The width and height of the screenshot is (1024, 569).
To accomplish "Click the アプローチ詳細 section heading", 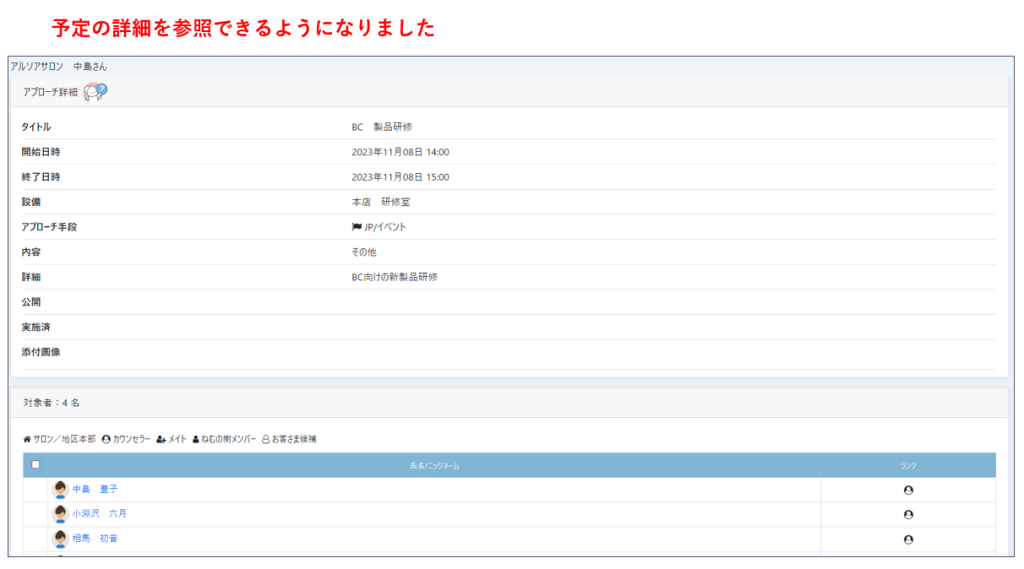I will [50, 92].
